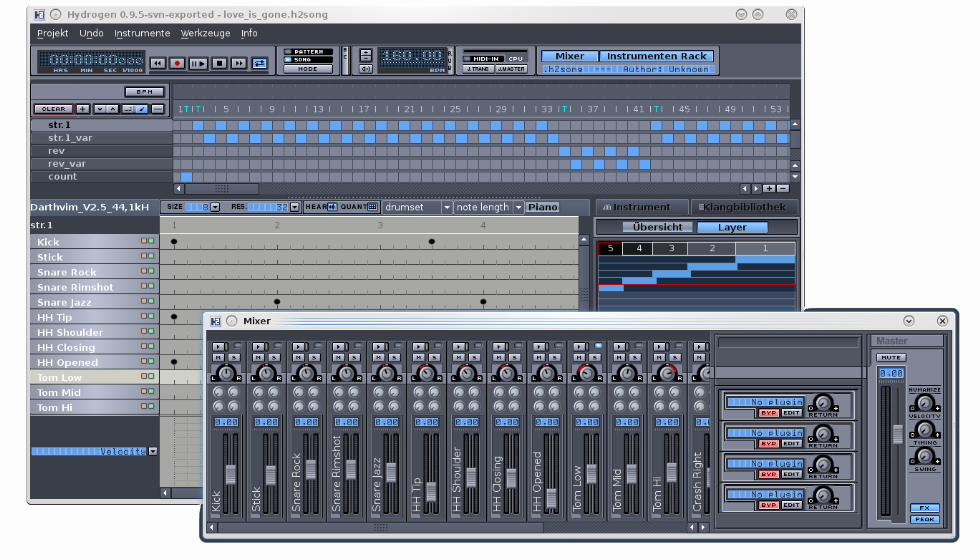Image resolution: width=980 pixels, height=560 pixels.
Task: Mute the Stick mixer channel
Action: (259, 358)
